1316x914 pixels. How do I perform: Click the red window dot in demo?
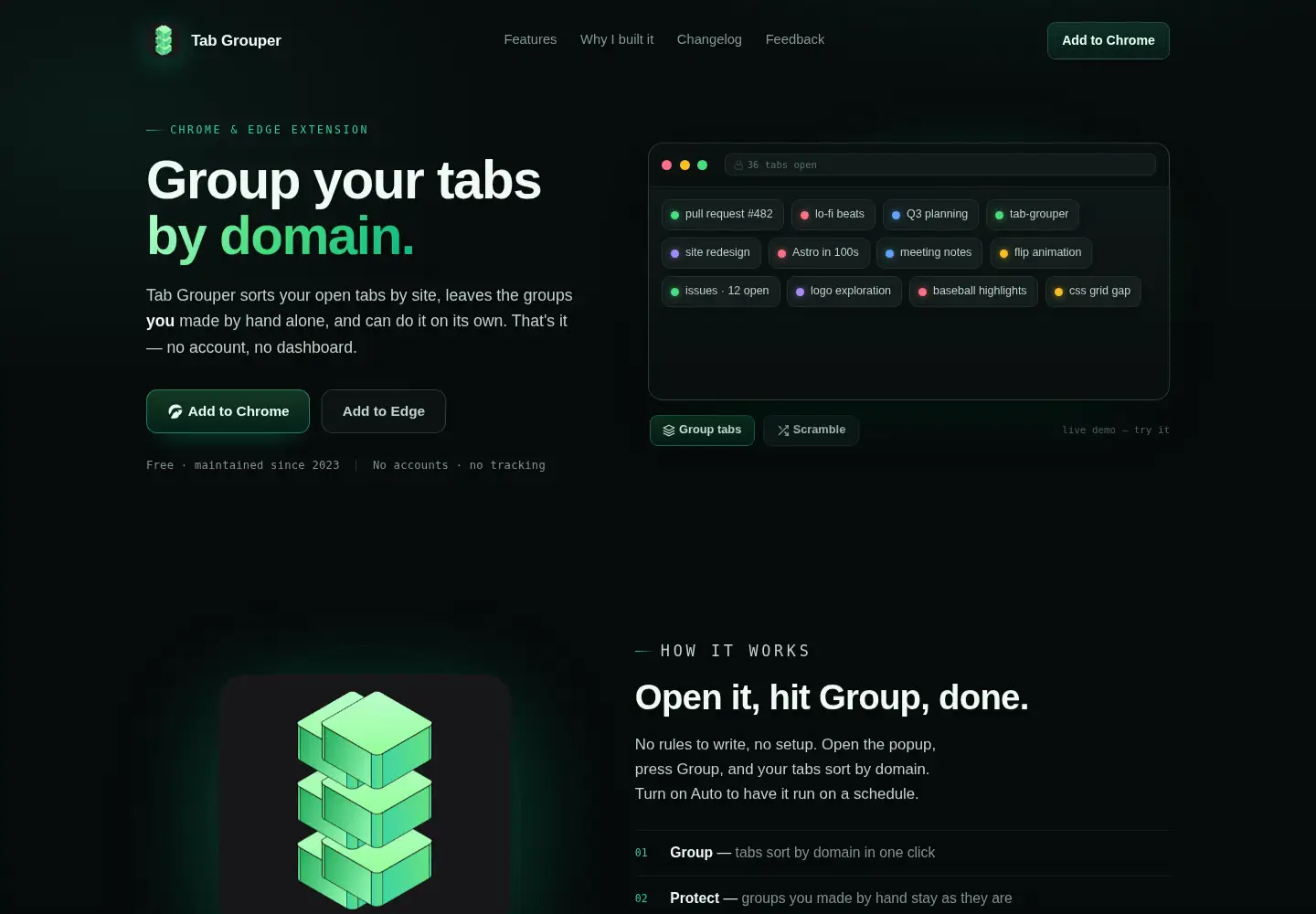click(x=667, y=165)
